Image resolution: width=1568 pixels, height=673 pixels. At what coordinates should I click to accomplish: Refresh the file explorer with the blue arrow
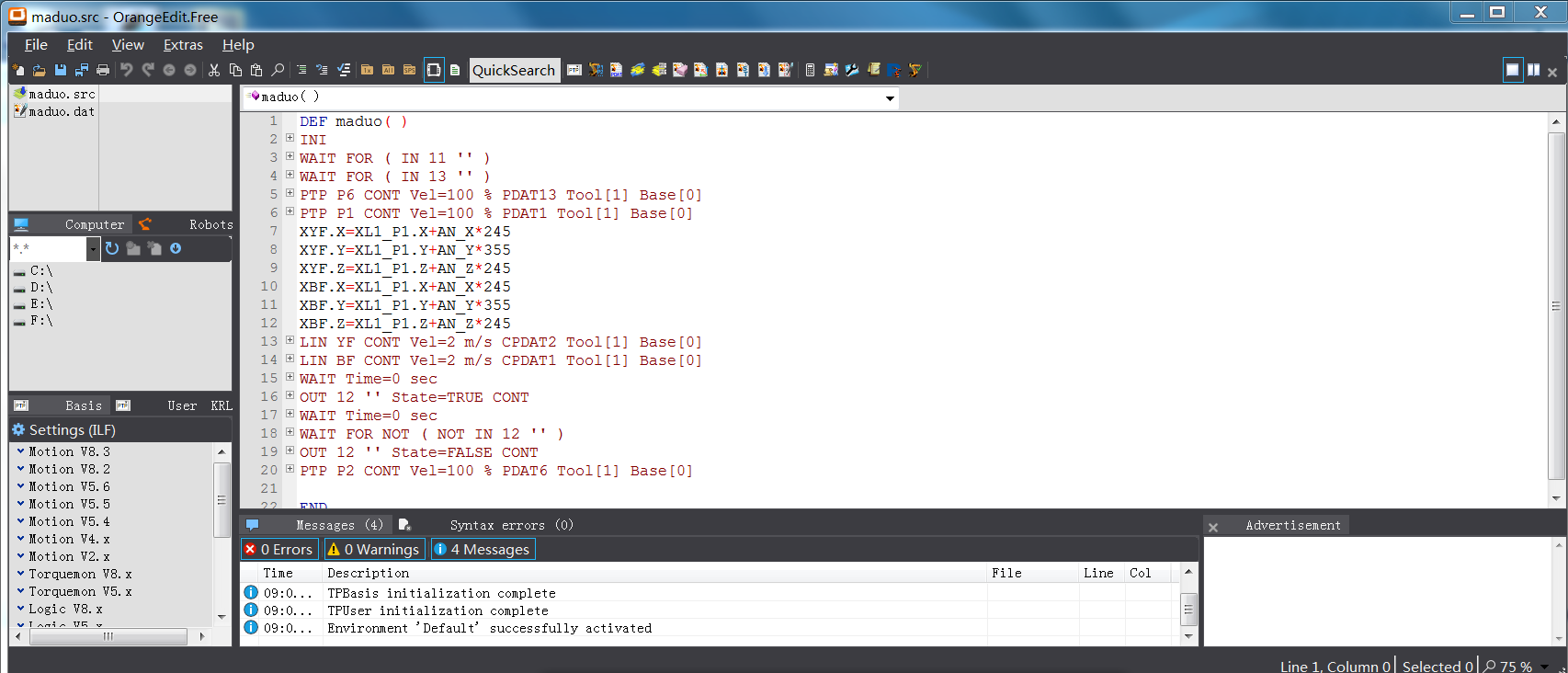pos(112,248)
